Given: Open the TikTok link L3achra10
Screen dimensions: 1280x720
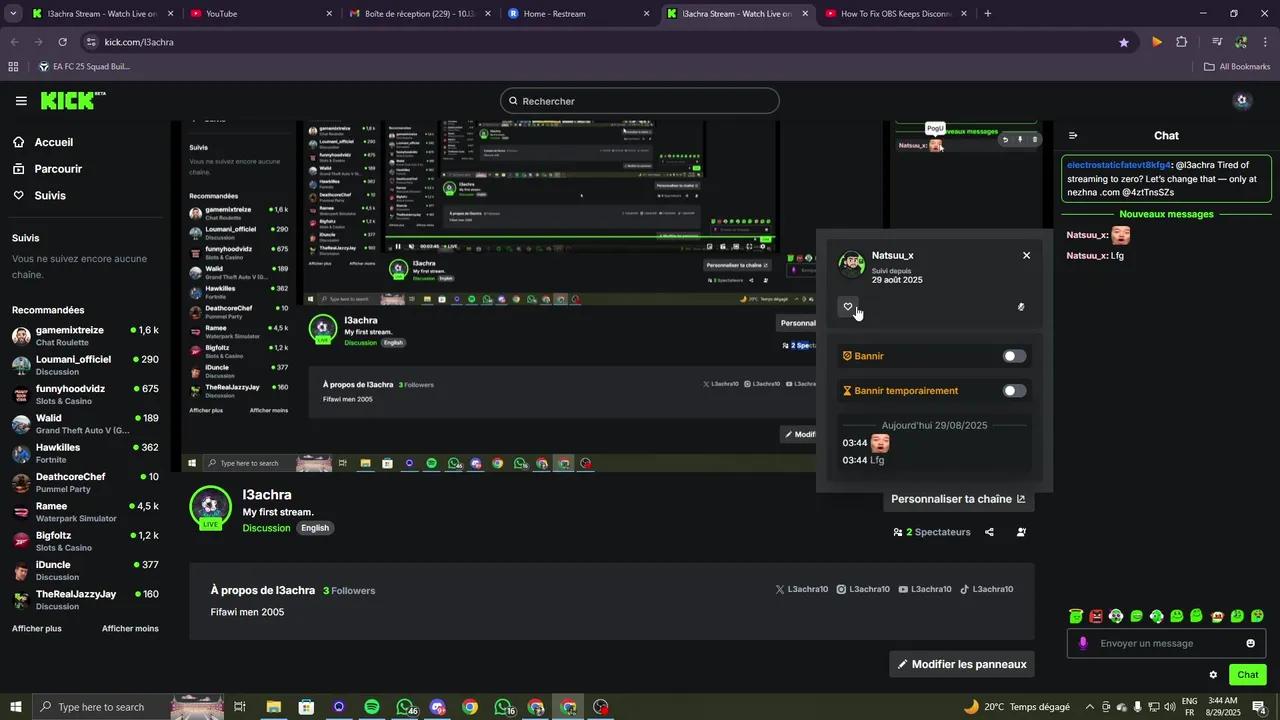Looking at the screenshot, I should 987,589.
